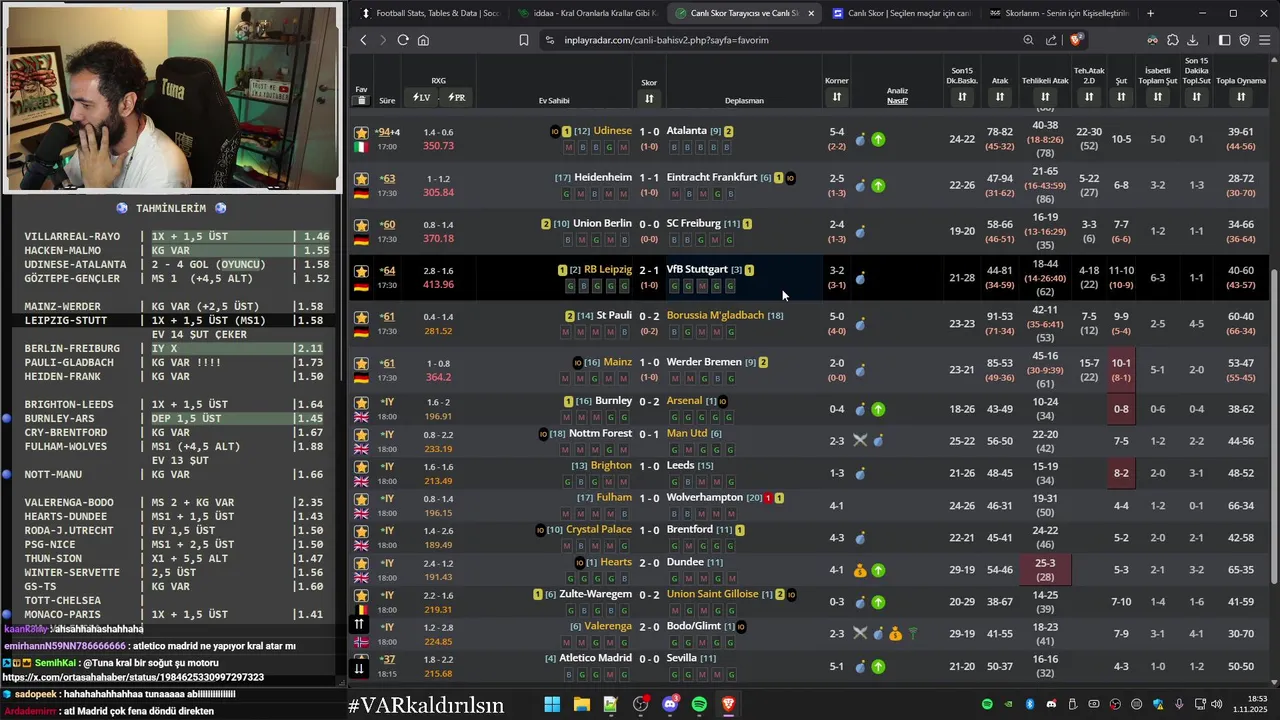Viewport: 1280px width, 720px height.
Task: Open browser extensions puzzle icon
Action: pyautogui.click(x=1173, y=40)
